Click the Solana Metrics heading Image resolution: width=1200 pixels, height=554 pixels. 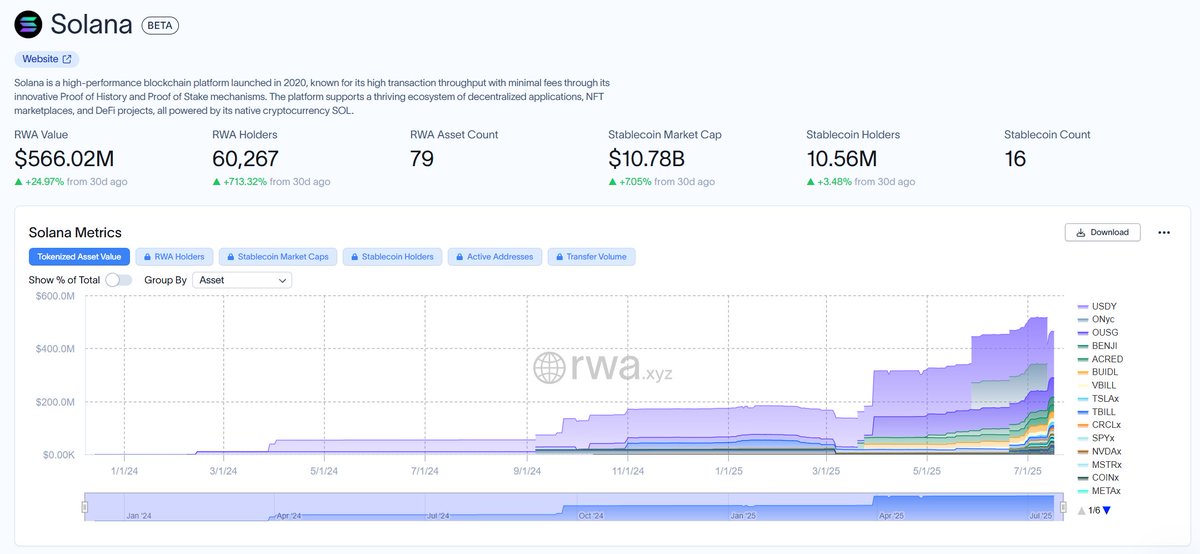tap(75, 232)
